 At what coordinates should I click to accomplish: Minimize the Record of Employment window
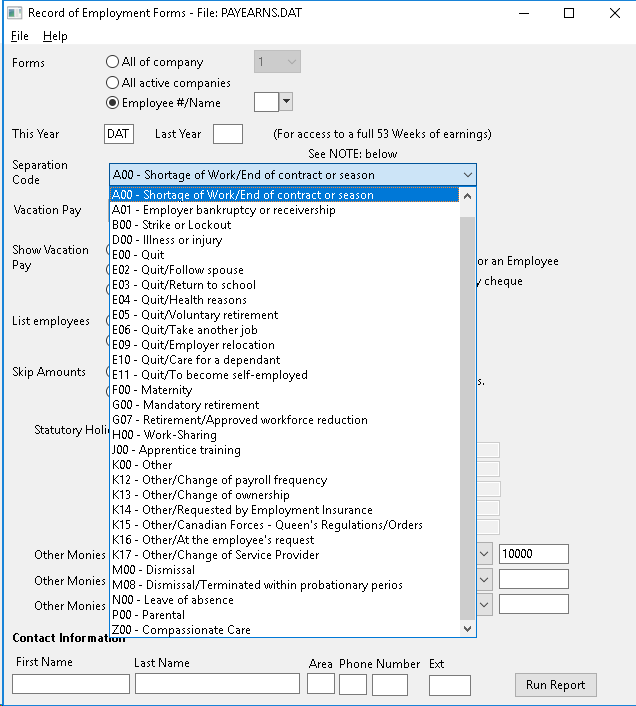tap(523, 13)
